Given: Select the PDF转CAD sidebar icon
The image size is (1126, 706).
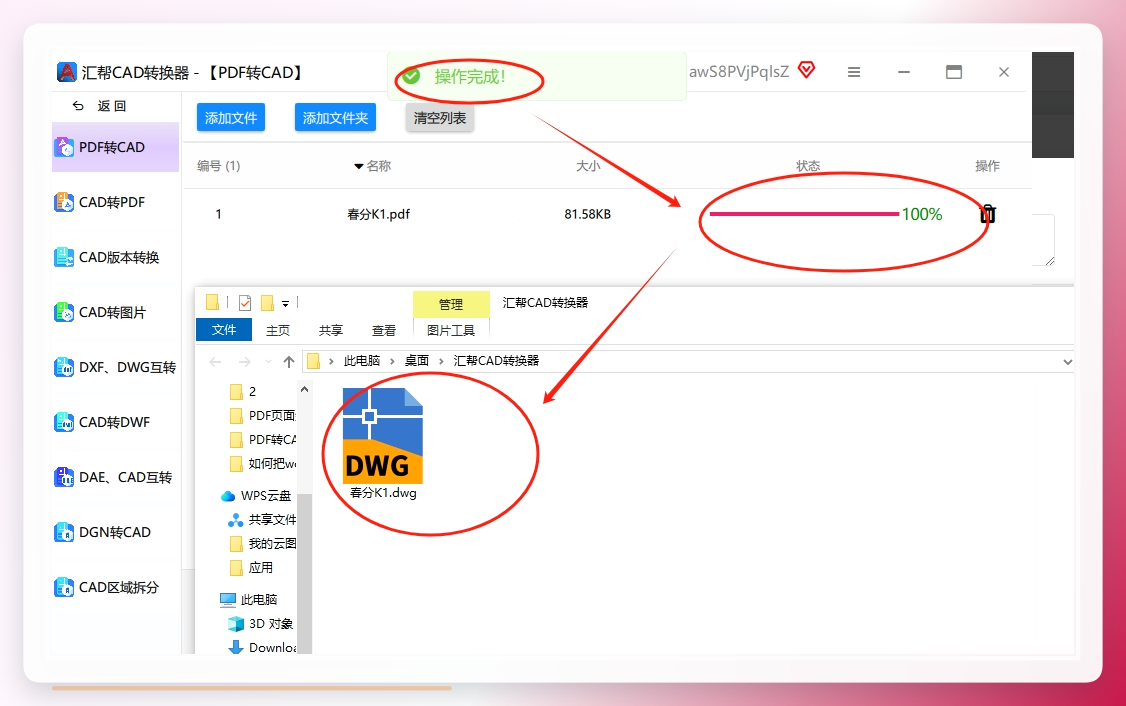Looking at the screenshot, I should (64, 147).
